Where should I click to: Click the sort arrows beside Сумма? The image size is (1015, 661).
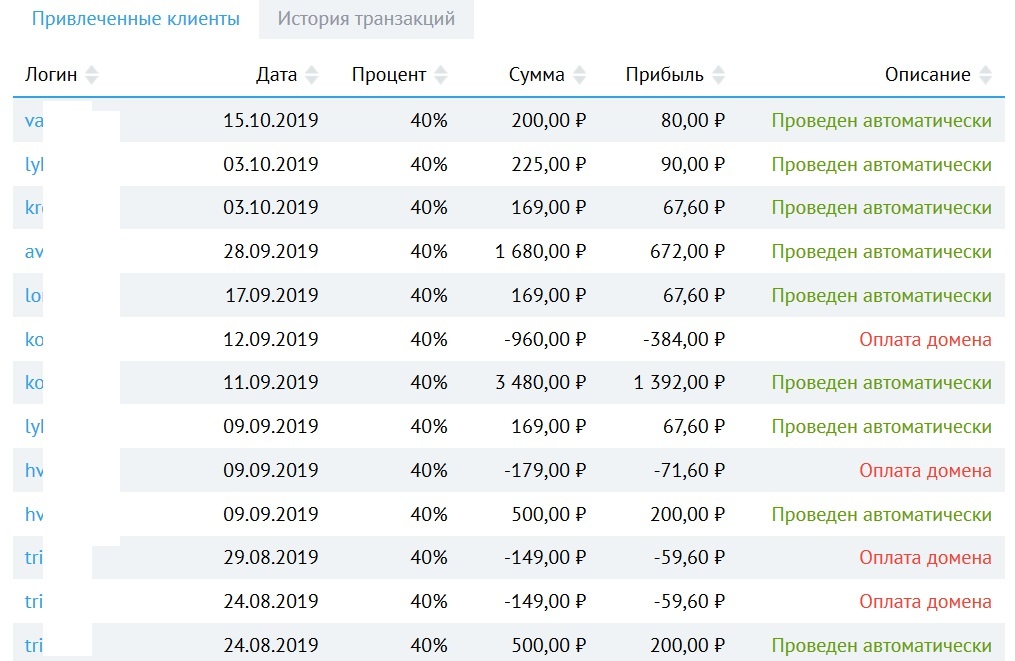pyautogui.click(x=579, y=75)
